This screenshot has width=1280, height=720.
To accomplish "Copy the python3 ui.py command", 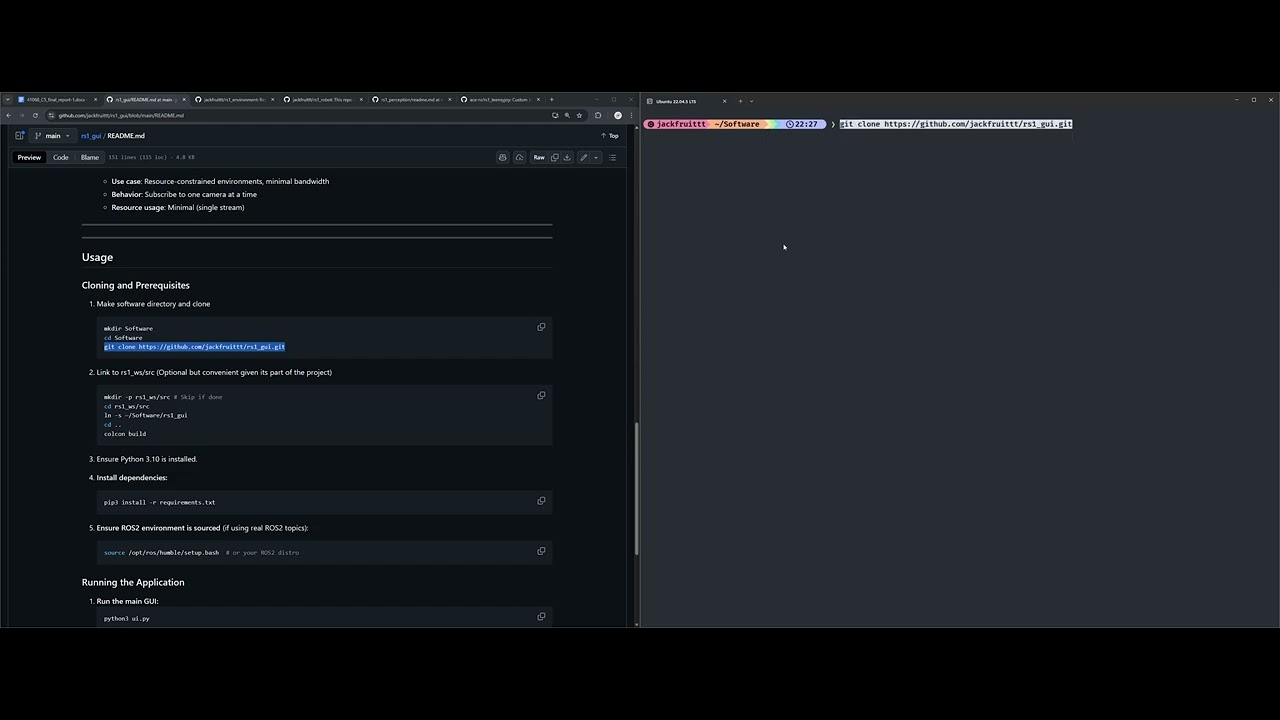I will 541,617.
